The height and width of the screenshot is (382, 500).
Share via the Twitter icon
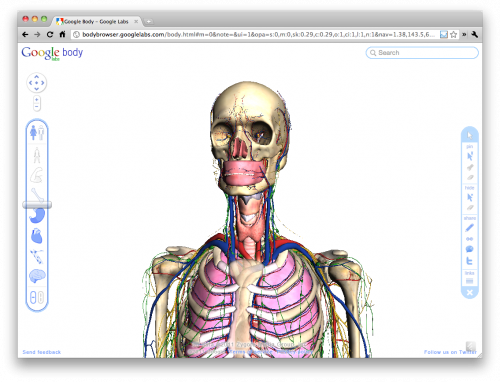(x=470, y=261)
